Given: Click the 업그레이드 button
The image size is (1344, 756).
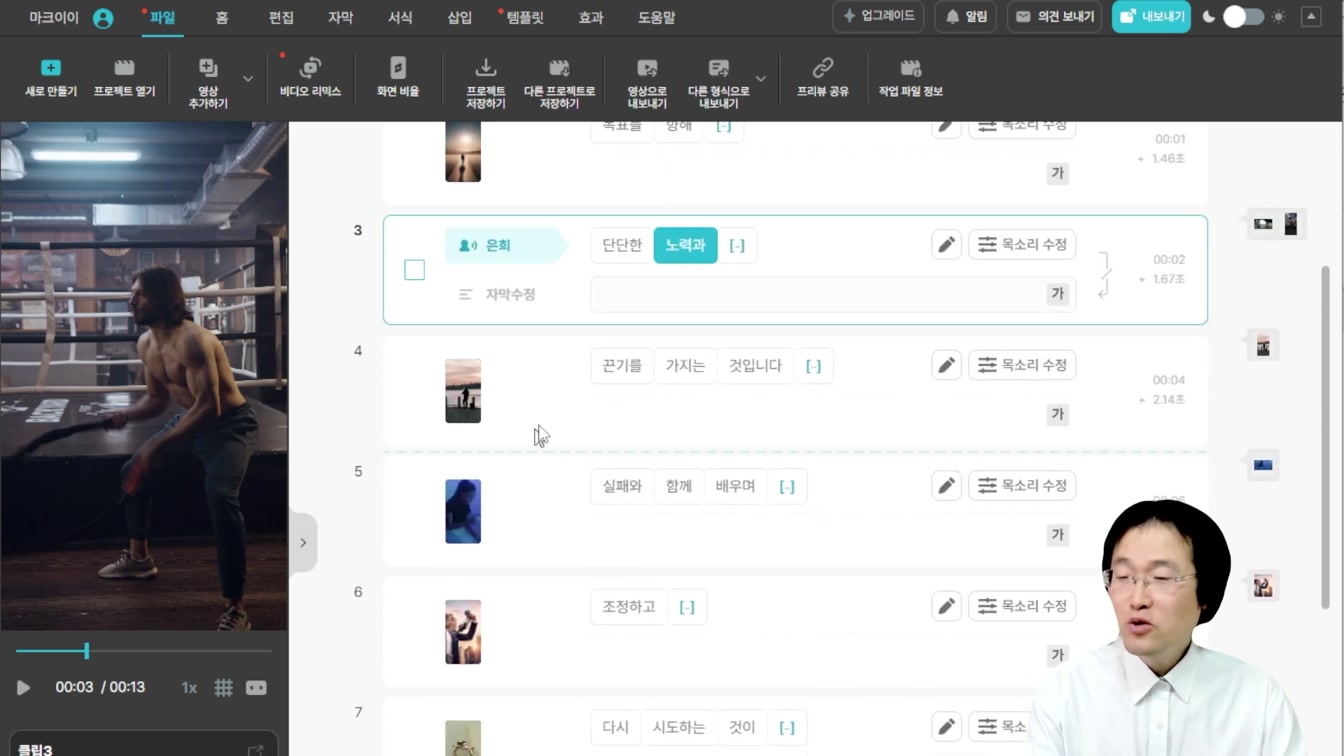Looking at the screenshot, I should coord(878,17).
